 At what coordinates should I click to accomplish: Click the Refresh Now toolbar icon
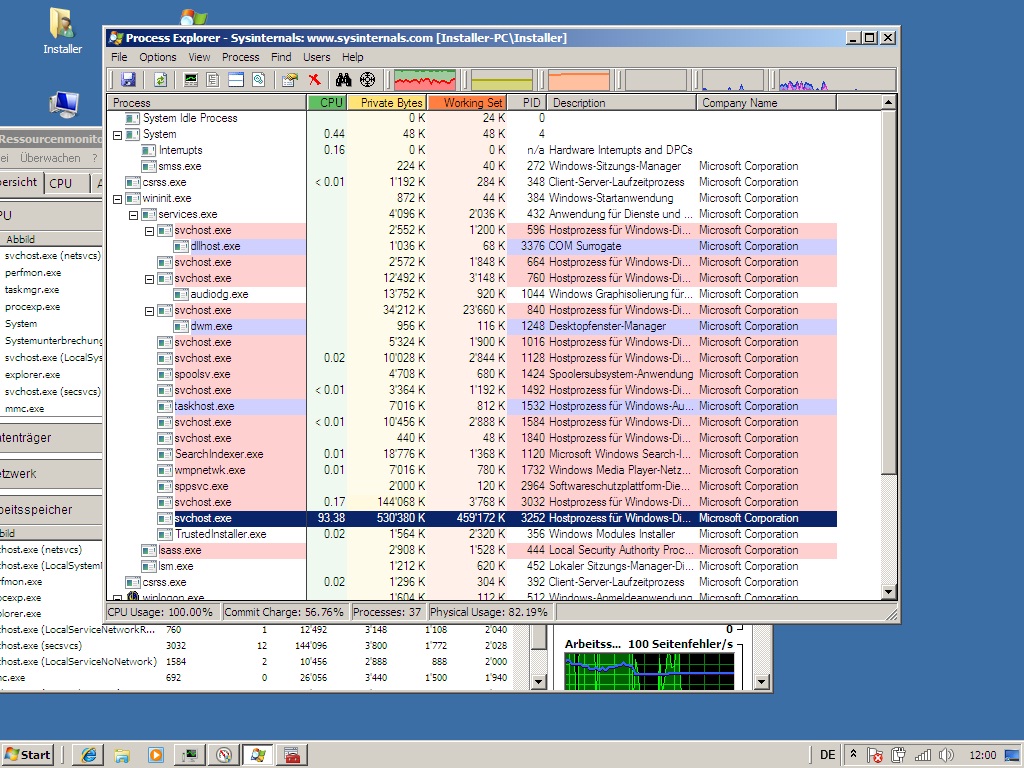160,80
